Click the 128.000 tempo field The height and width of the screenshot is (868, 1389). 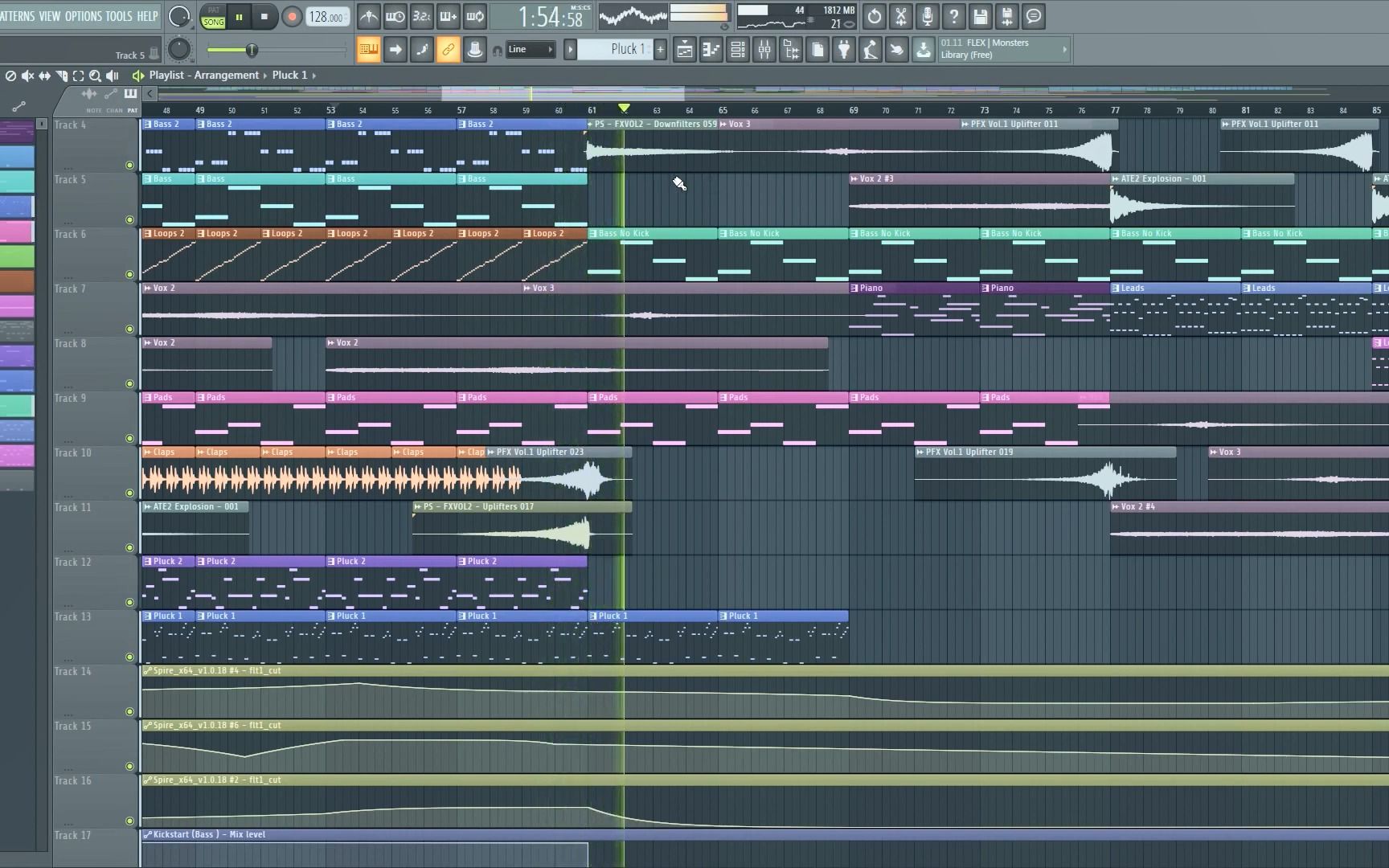pyautogui.click(x=327, y=17)
